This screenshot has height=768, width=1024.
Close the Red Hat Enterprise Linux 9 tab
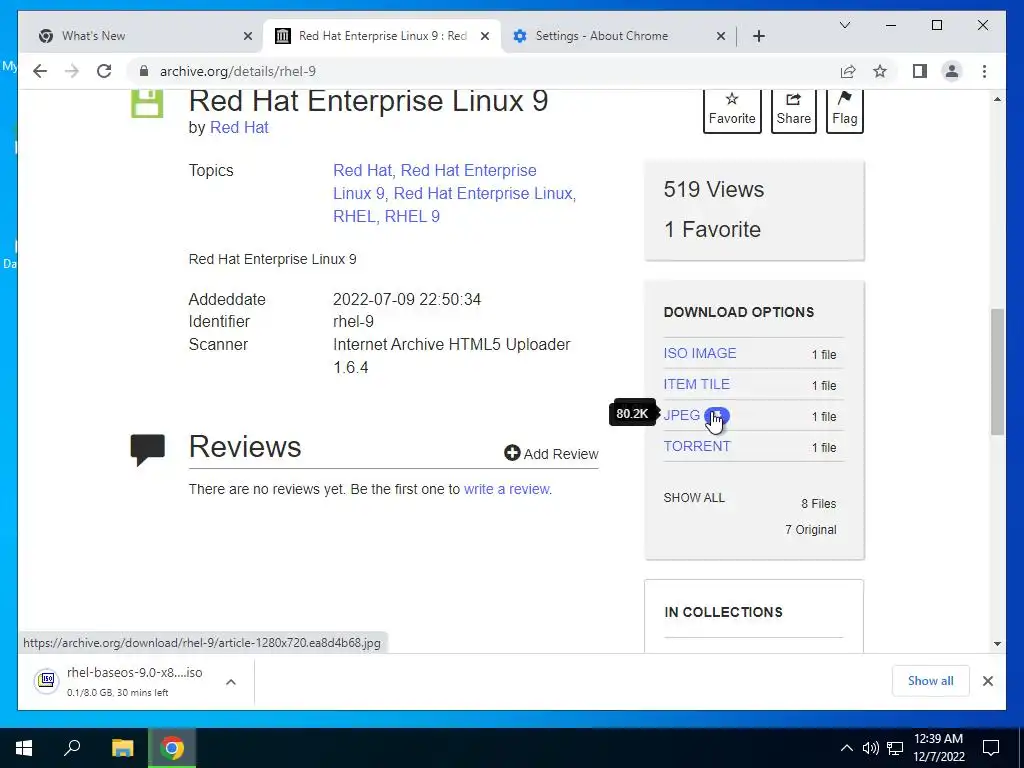485,36
